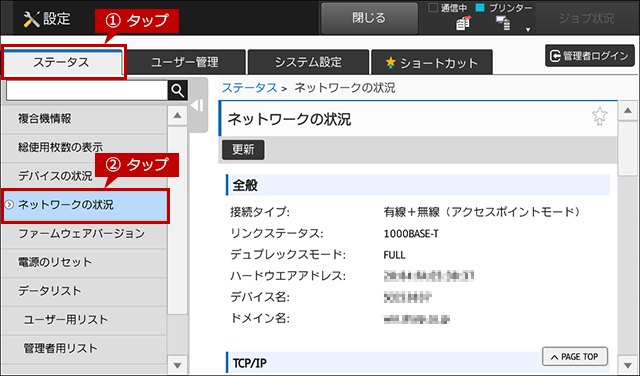Open the システム設定 tab
The image size is (640, 376).
(308, 62)
